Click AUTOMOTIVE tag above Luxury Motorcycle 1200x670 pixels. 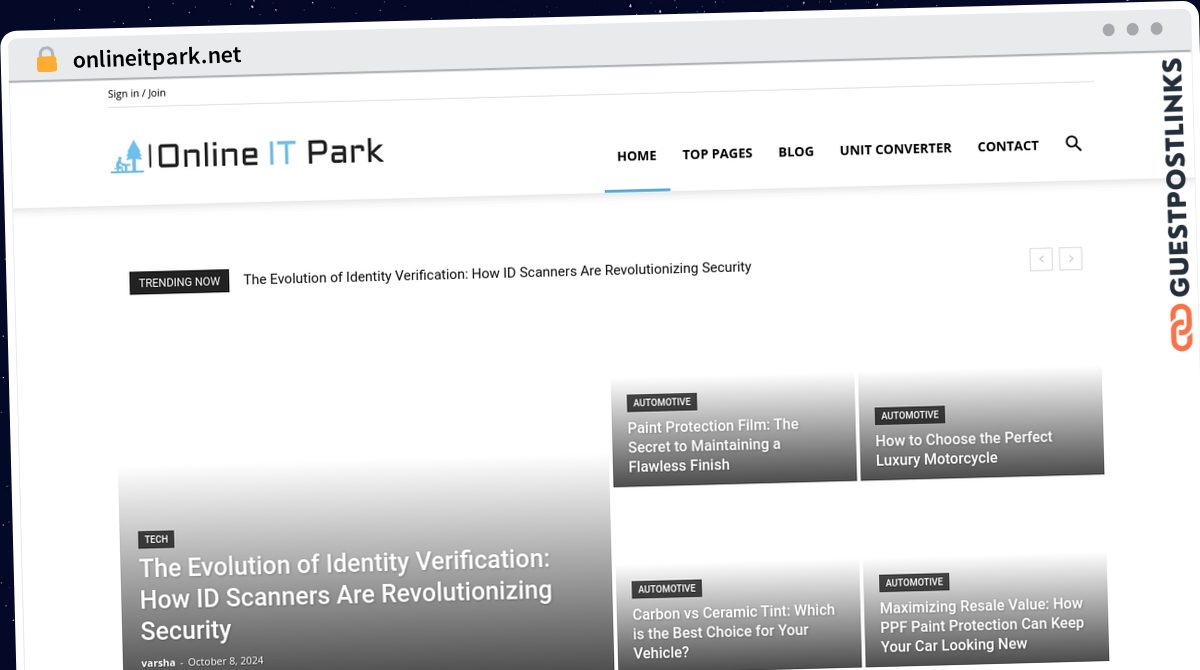pos(910,415)
